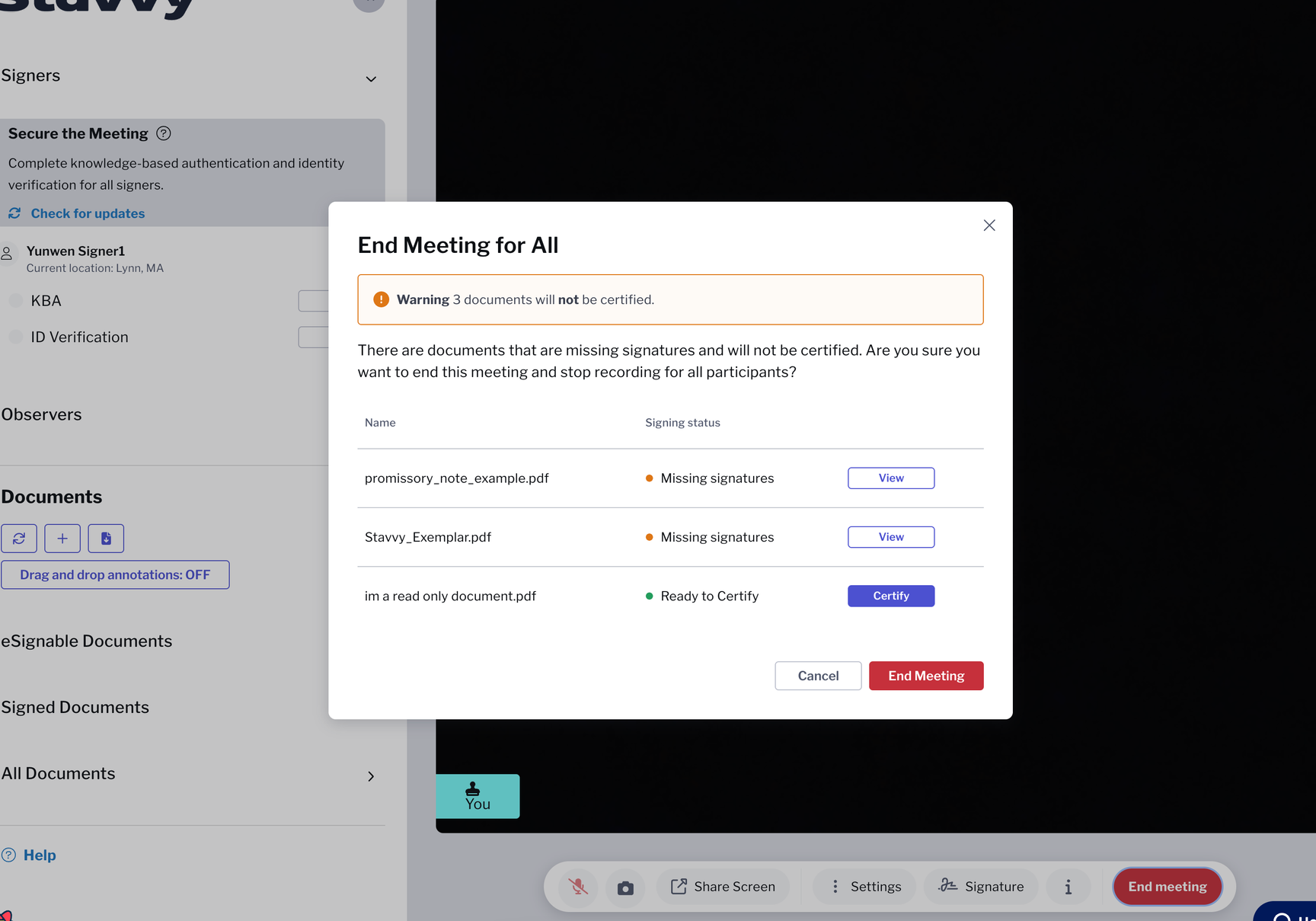Collapse the Signers section chevron
The height and width of the screenshot is (921, 1316).
tap(371, 79)
